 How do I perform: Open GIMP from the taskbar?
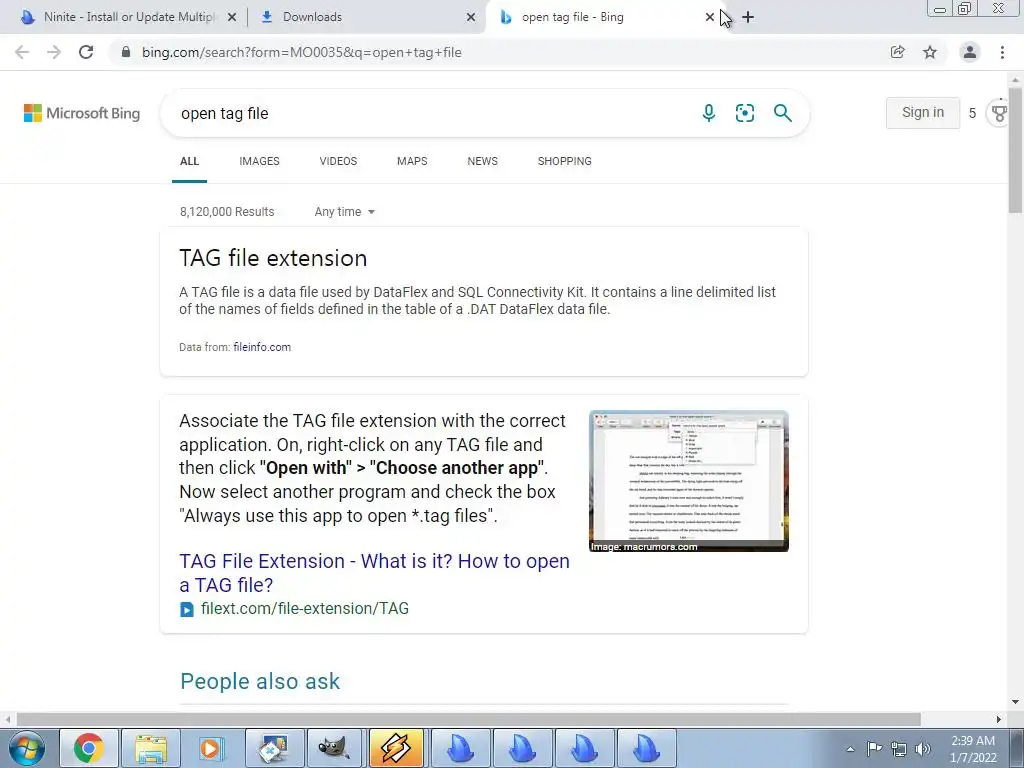pyautogui.click(x=335, y=748)
